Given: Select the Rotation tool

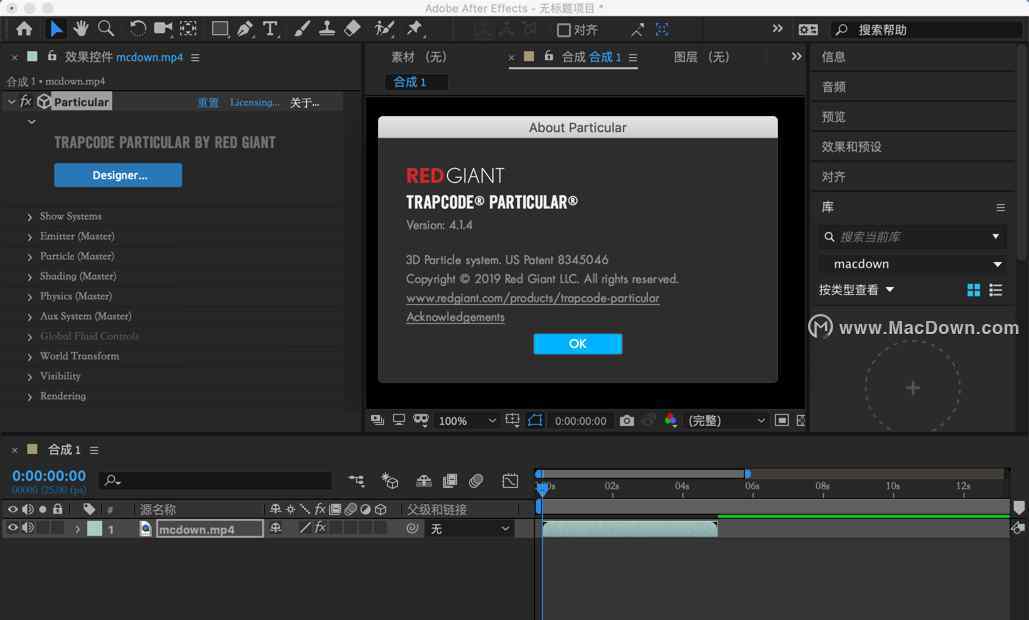Looking at the screenshot, I should [x=138, y=29].
